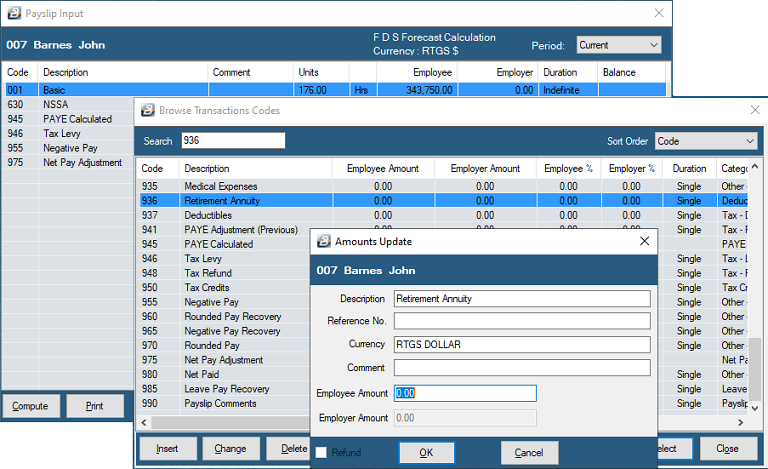Click the Print button in Payslip Input
The image size is (768, 469).
pyautogui.click(x=95, y=406)
